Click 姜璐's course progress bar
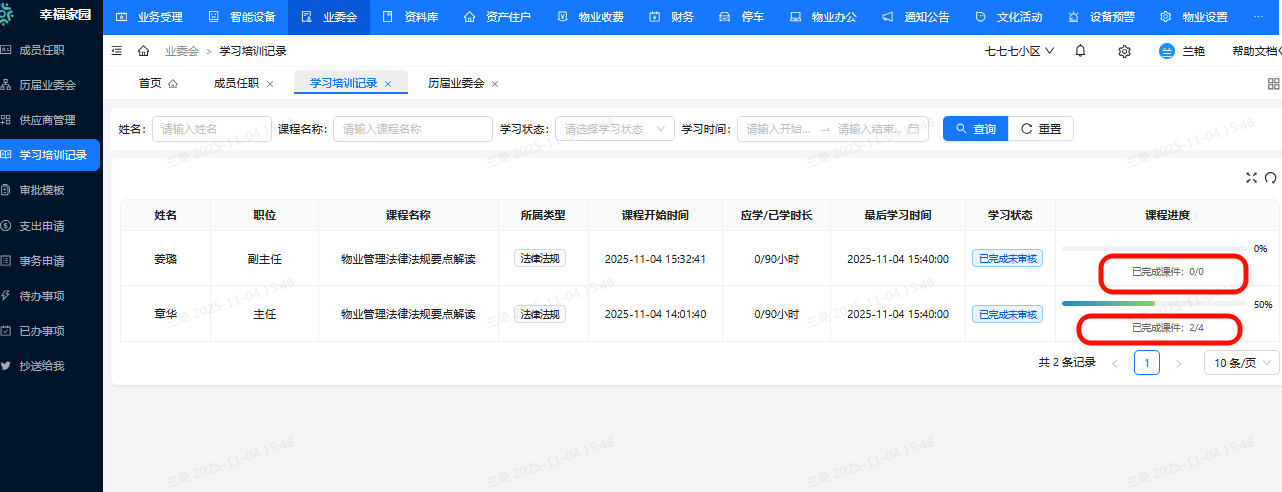The width and height of the screenshot is (1282, 492). click(x=1154, y=248)
